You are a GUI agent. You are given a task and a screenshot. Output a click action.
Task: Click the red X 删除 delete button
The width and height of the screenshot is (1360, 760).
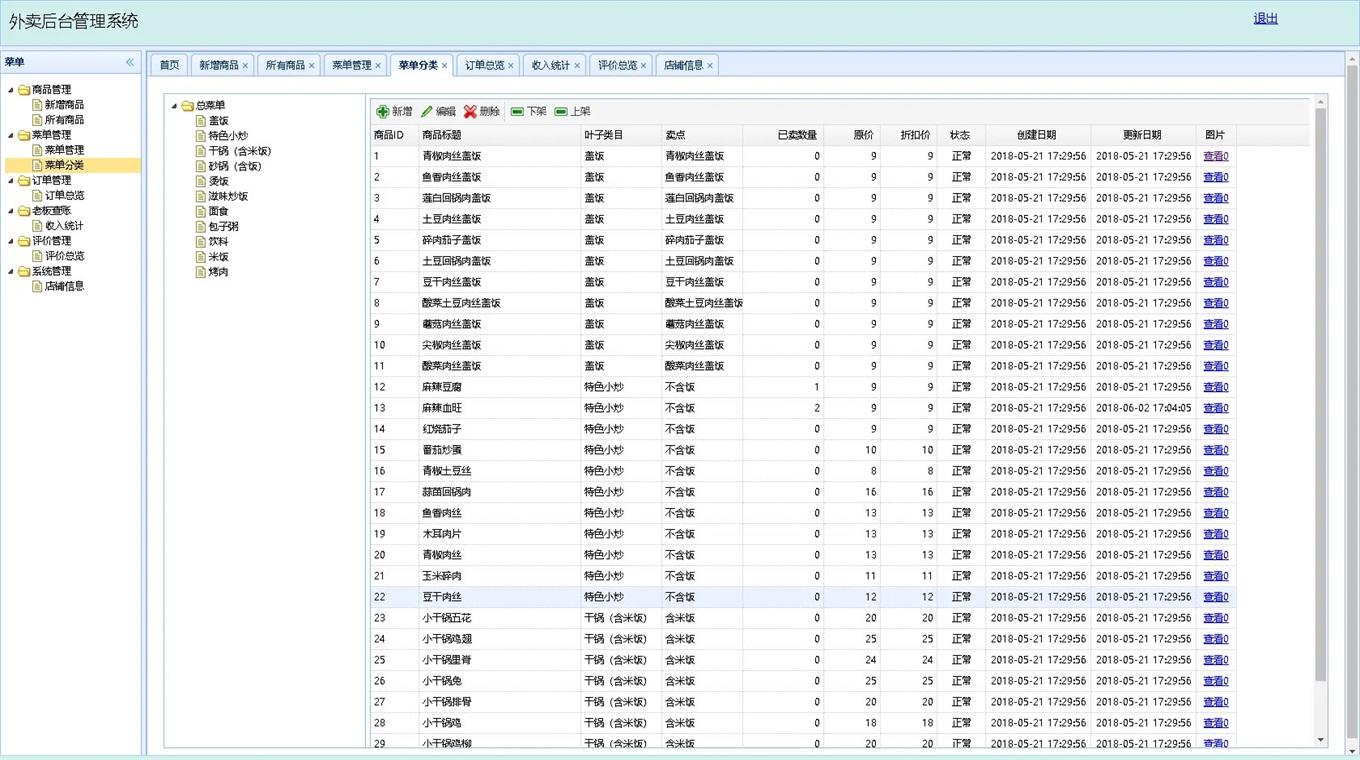482,112
